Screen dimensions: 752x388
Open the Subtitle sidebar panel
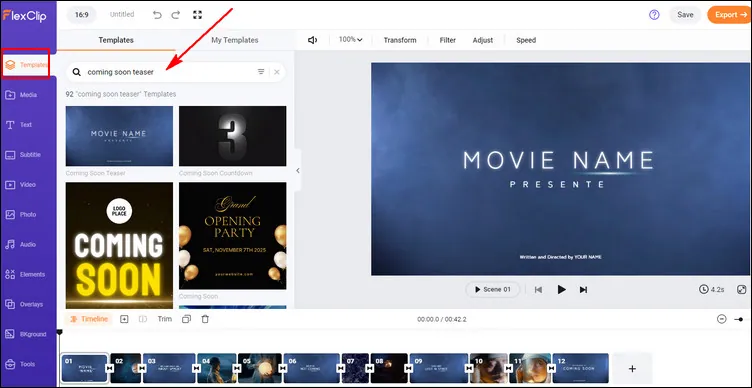point(23,155)
